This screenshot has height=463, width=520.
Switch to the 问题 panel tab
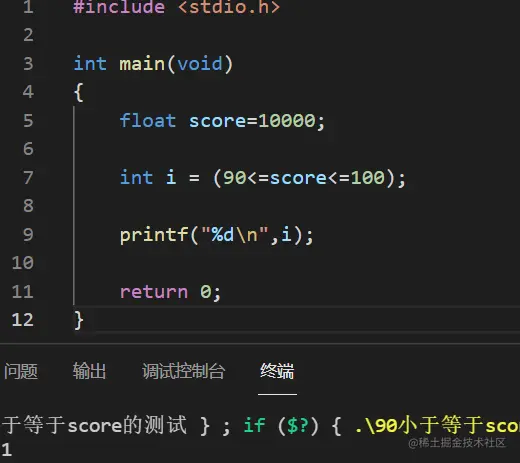21,371
